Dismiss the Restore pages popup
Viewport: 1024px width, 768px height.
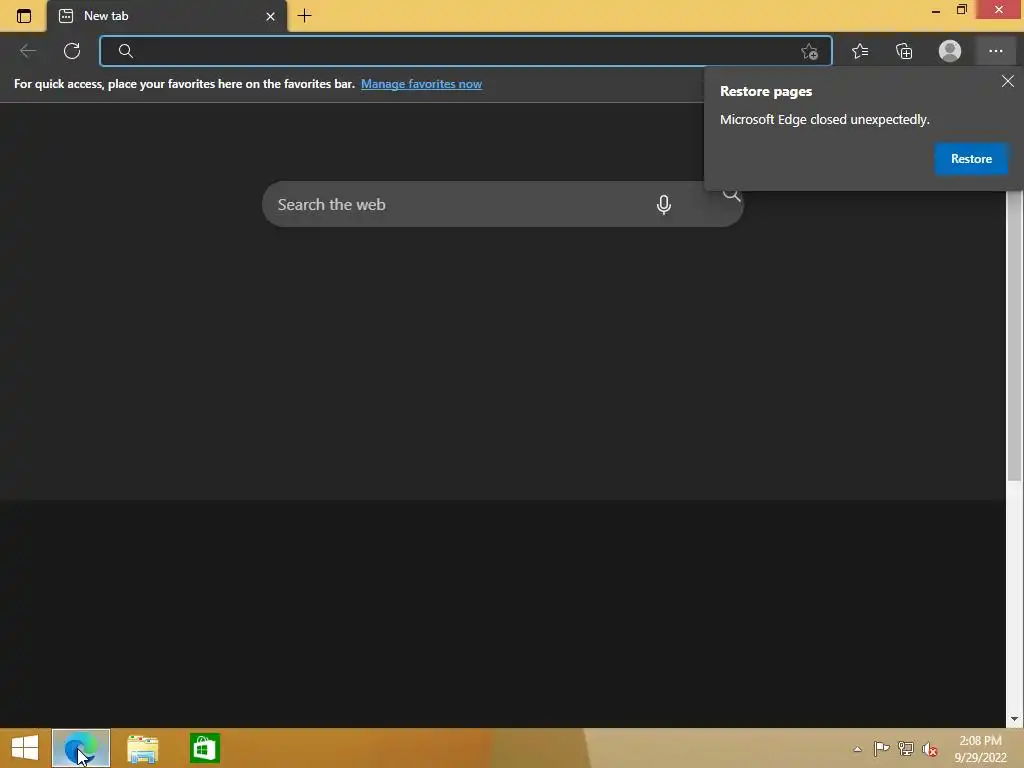[x=1008, y=81]
